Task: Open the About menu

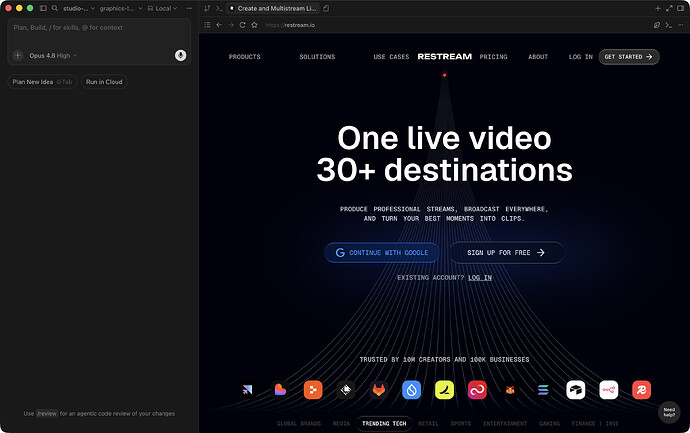Action: 538,57
